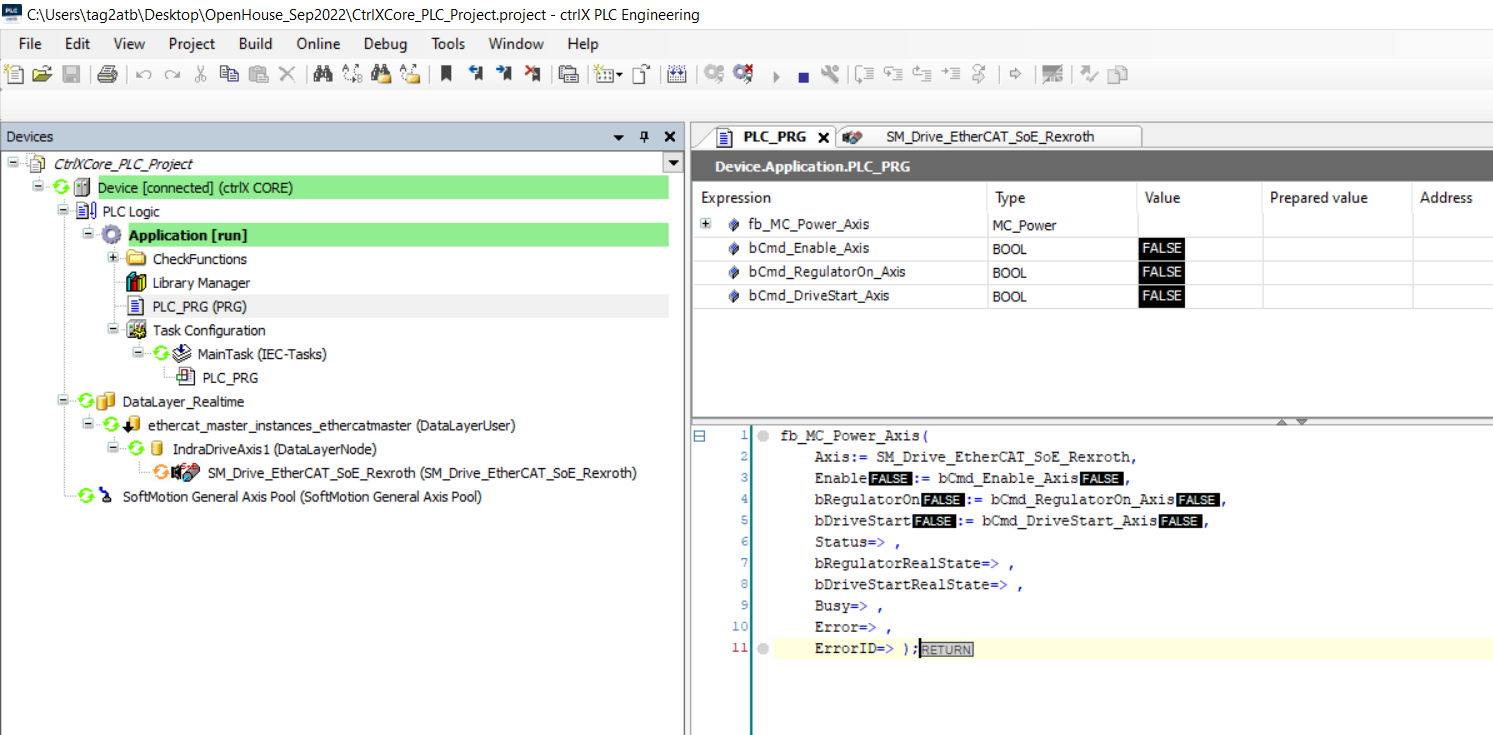Toggle breakpoint marker on code line 11
Viewport: 1493px width, 735px height.
pos(763,649)
